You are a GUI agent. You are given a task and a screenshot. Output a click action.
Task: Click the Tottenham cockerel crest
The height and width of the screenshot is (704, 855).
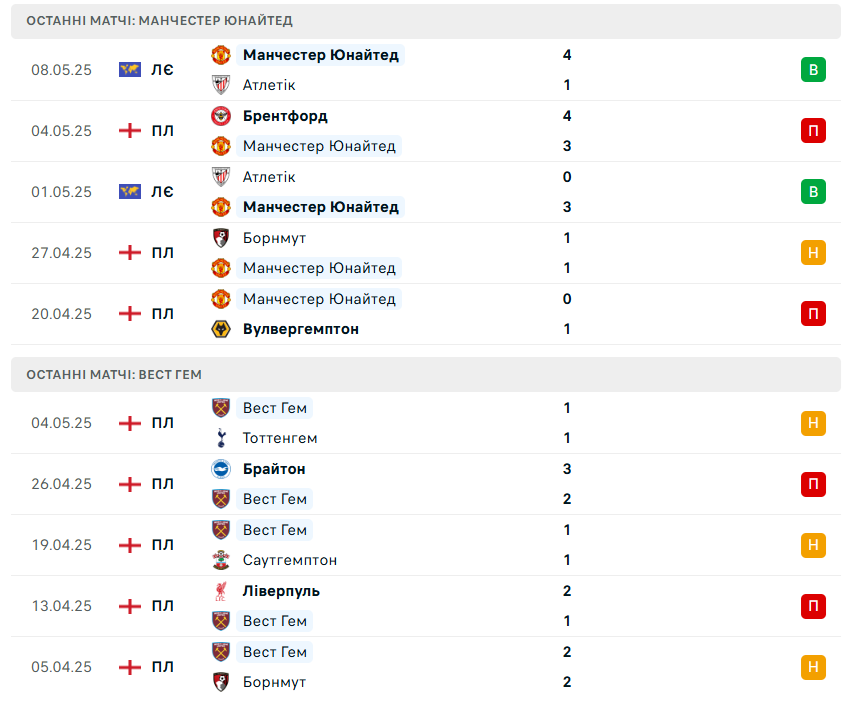pos(221,438)
